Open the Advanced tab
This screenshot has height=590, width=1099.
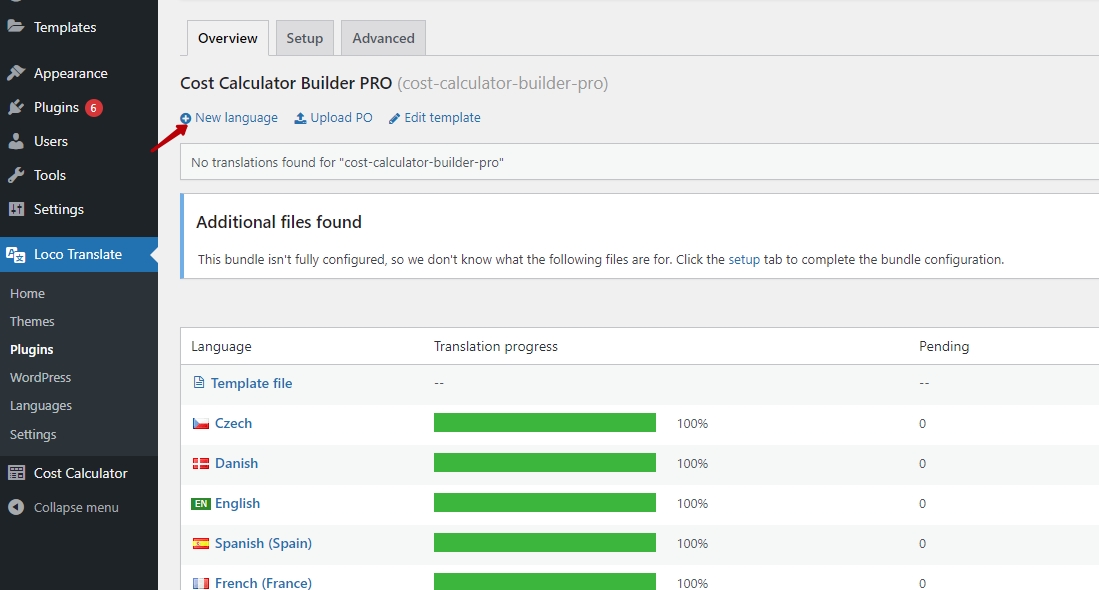[383, 38]
